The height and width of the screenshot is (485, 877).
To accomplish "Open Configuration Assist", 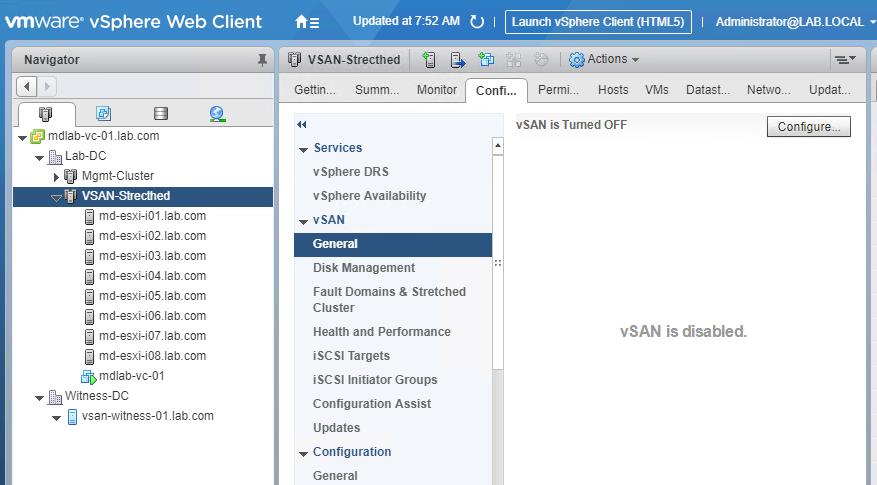I will (371, 404).
